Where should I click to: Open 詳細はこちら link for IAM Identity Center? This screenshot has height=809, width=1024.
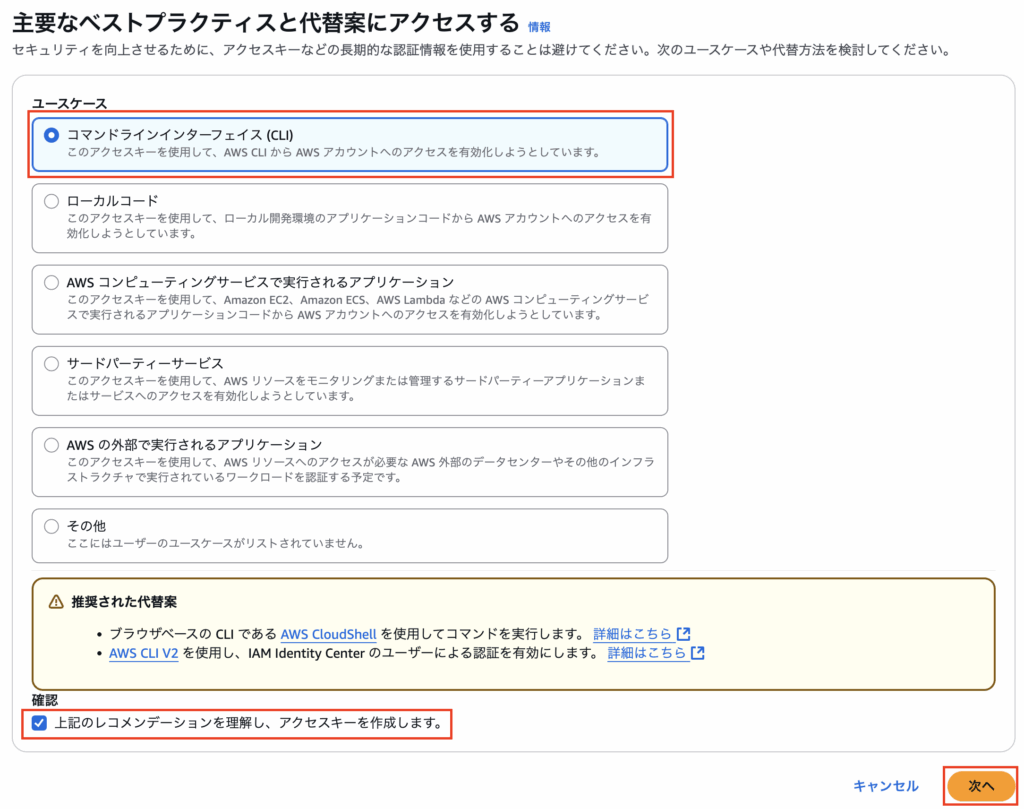[x=647, y=653]
